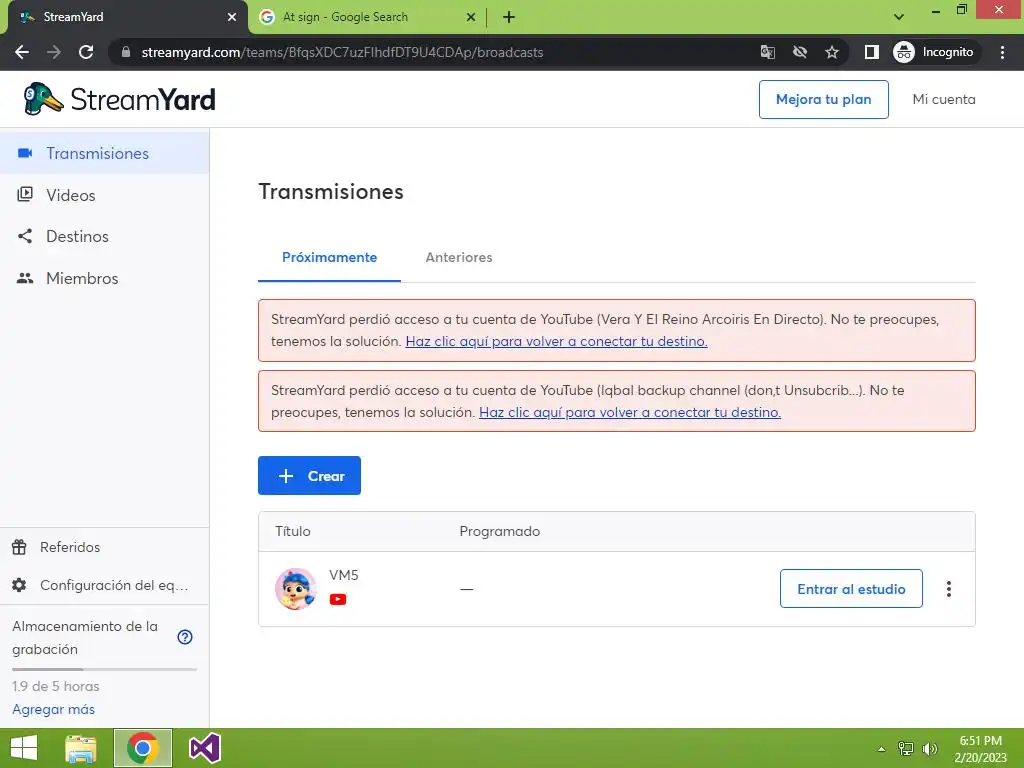Click the network tray icon
This screenshot has height=768, width=1024.
click(x=906, y=748)
